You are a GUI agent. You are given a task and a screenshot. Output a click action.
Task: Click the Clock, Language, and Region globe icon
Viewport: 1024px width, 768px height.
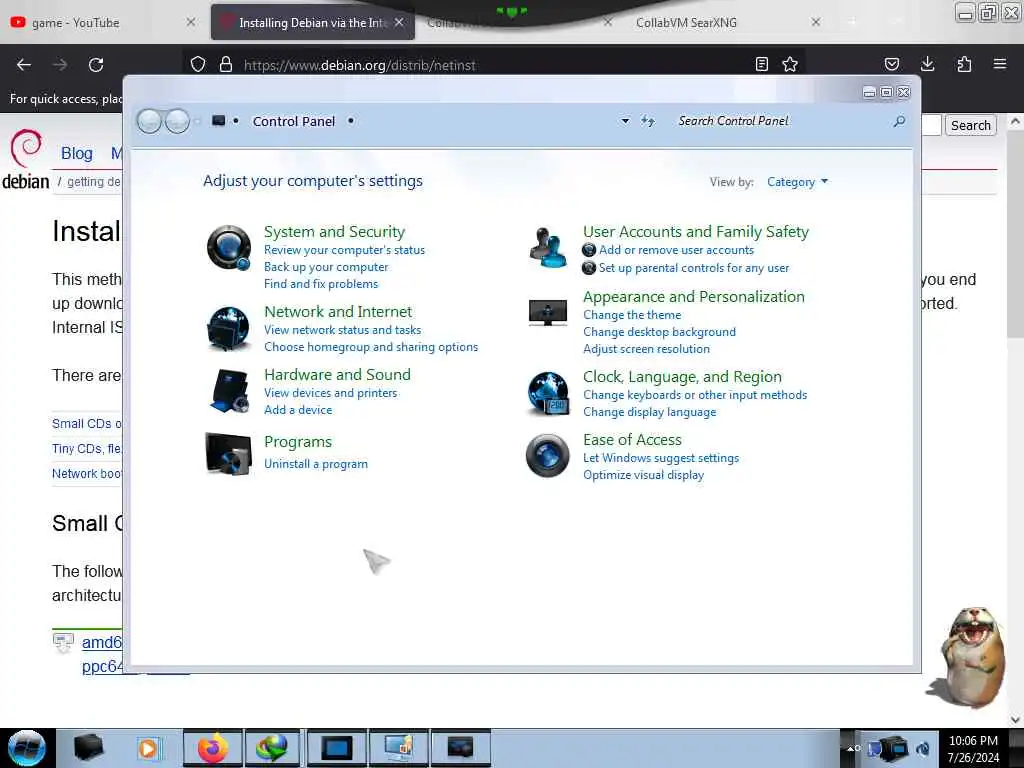click(x=548, y=393)
